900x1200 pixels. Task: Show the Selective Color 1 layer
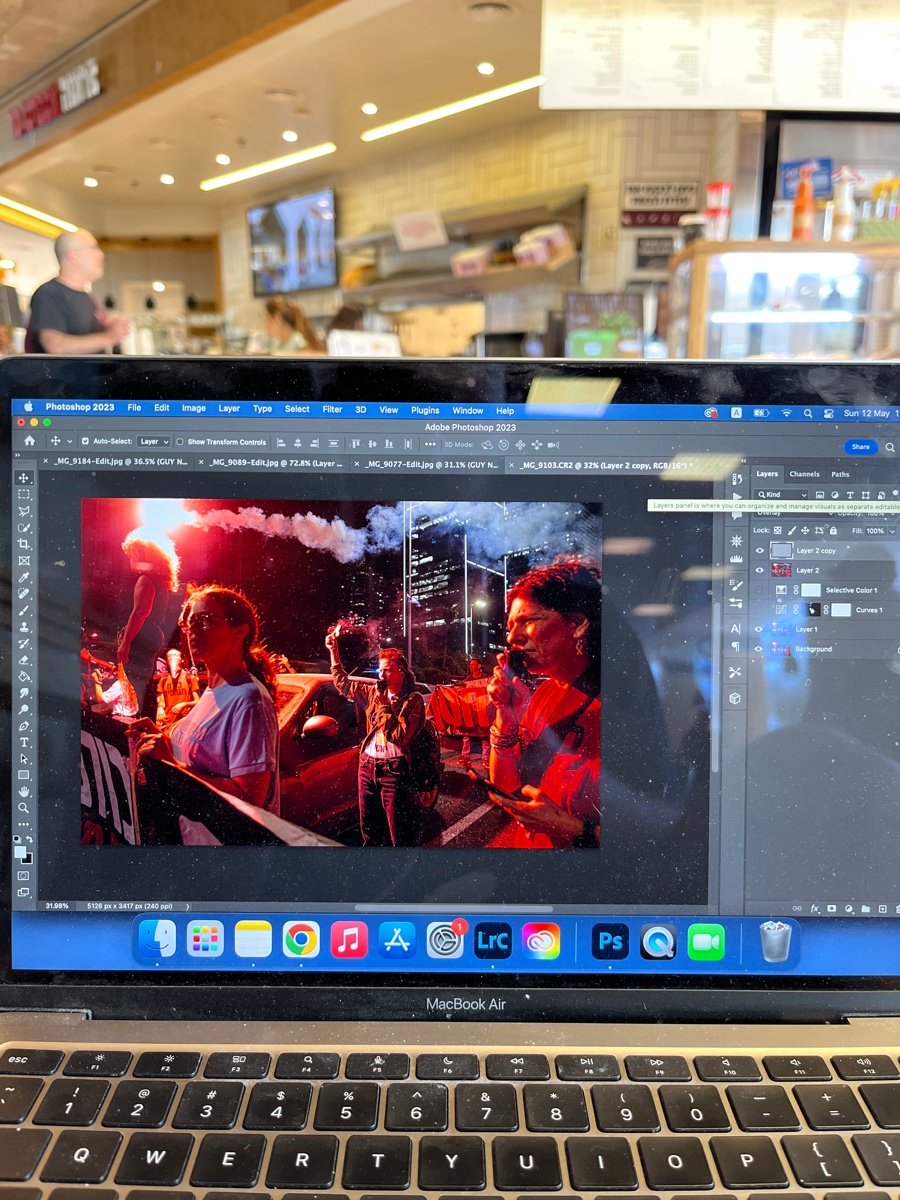759,590
